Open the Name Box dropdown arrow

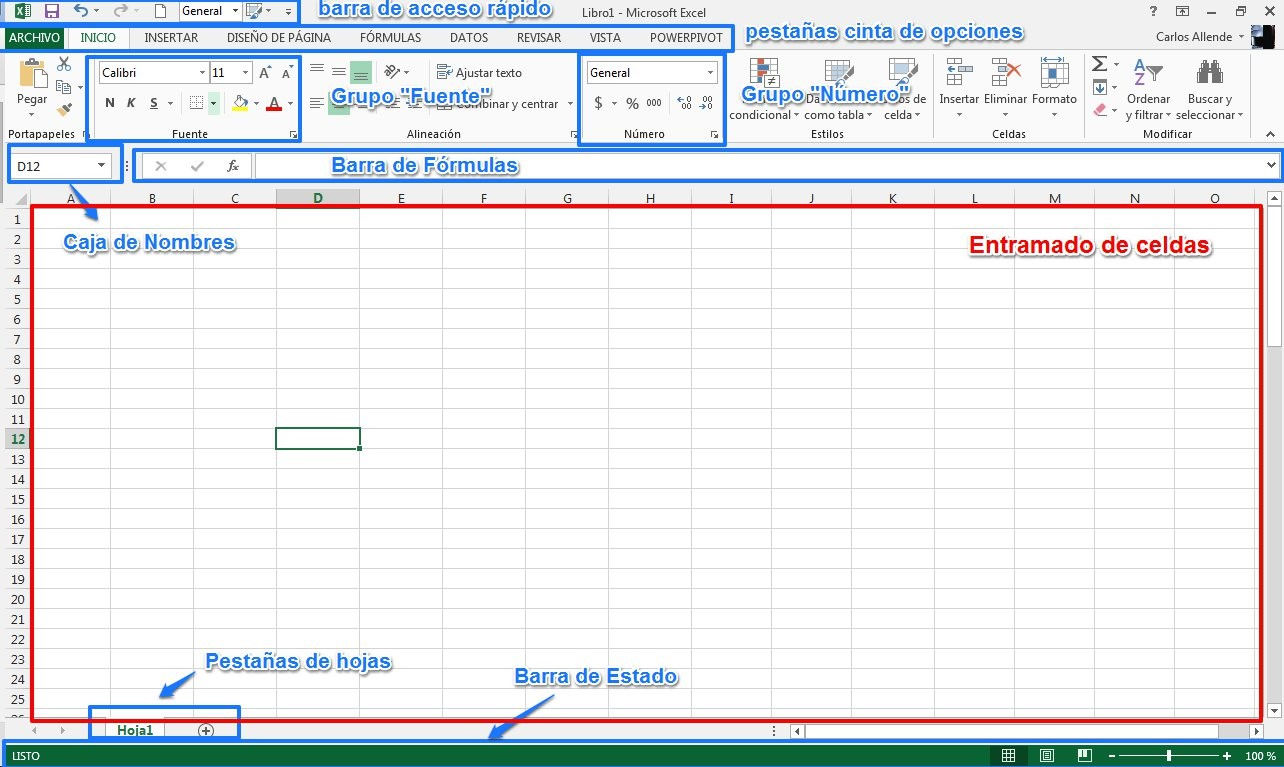(101, 165)
